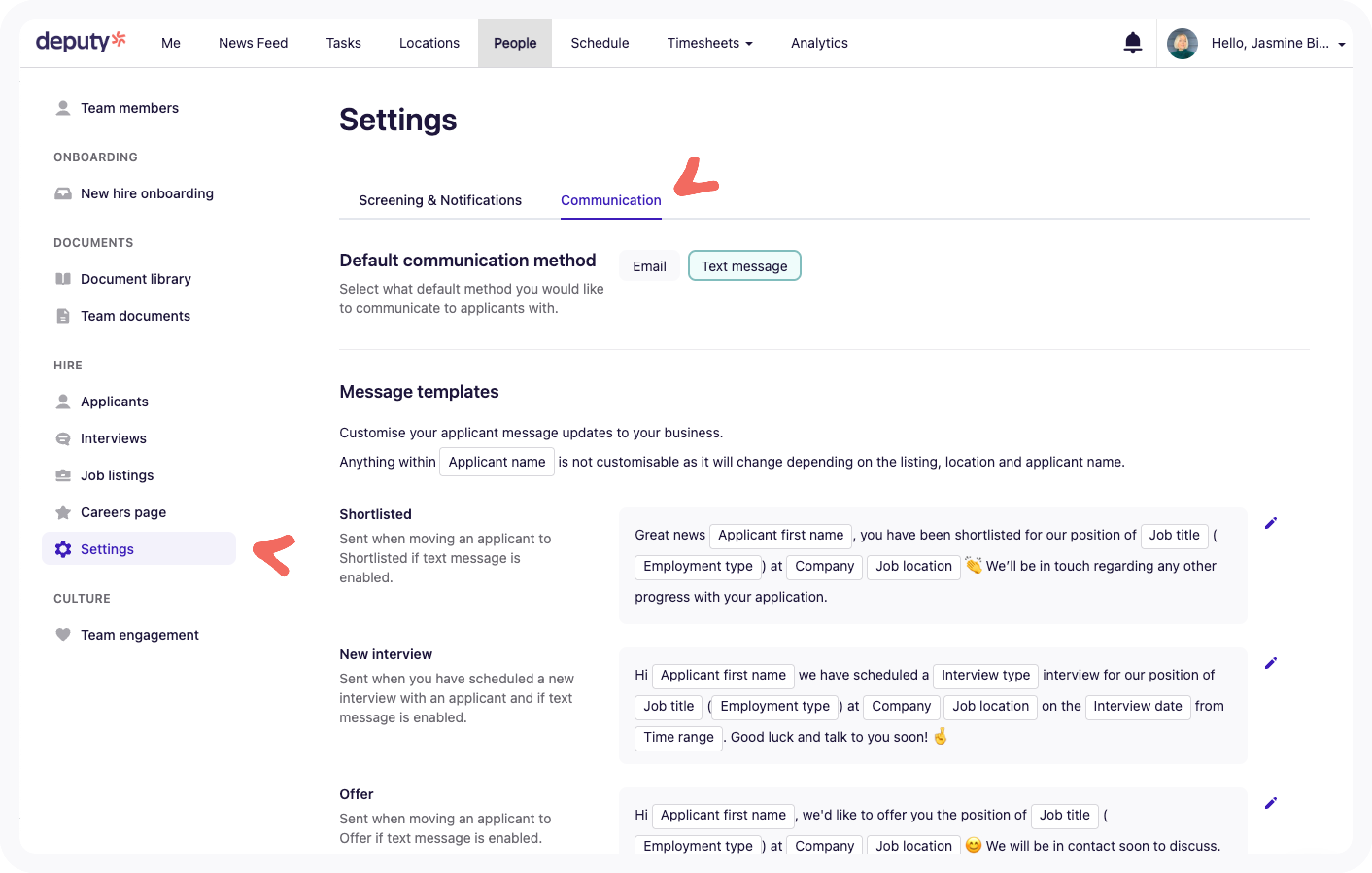Open the Applicants list

[x=114, y=402]
